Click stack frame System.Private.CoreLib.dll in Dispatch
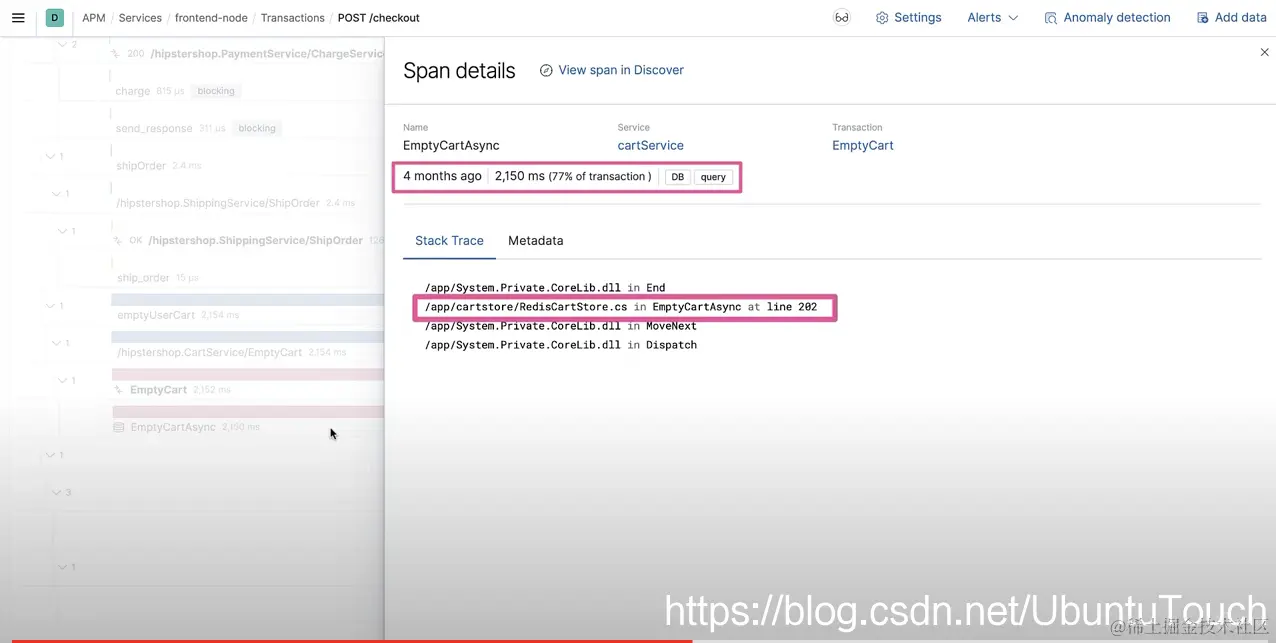This screenshot has height=643, width=1276. click(561, 345)
